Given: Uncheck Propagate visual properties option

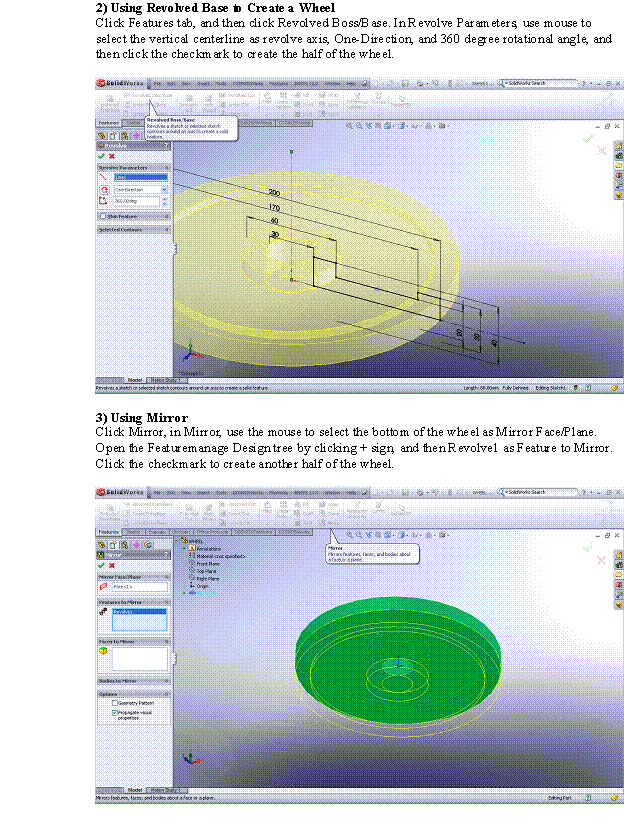Looking at the screenshot, I should click(115, 712).
